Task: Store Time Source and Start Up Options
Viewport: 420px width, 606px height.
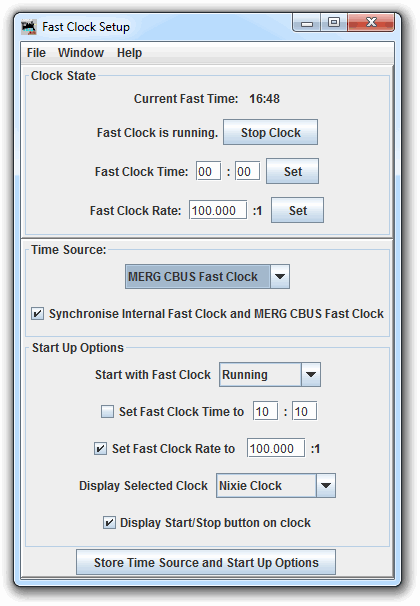Action: pyautogui.click(x=206, y=562)
